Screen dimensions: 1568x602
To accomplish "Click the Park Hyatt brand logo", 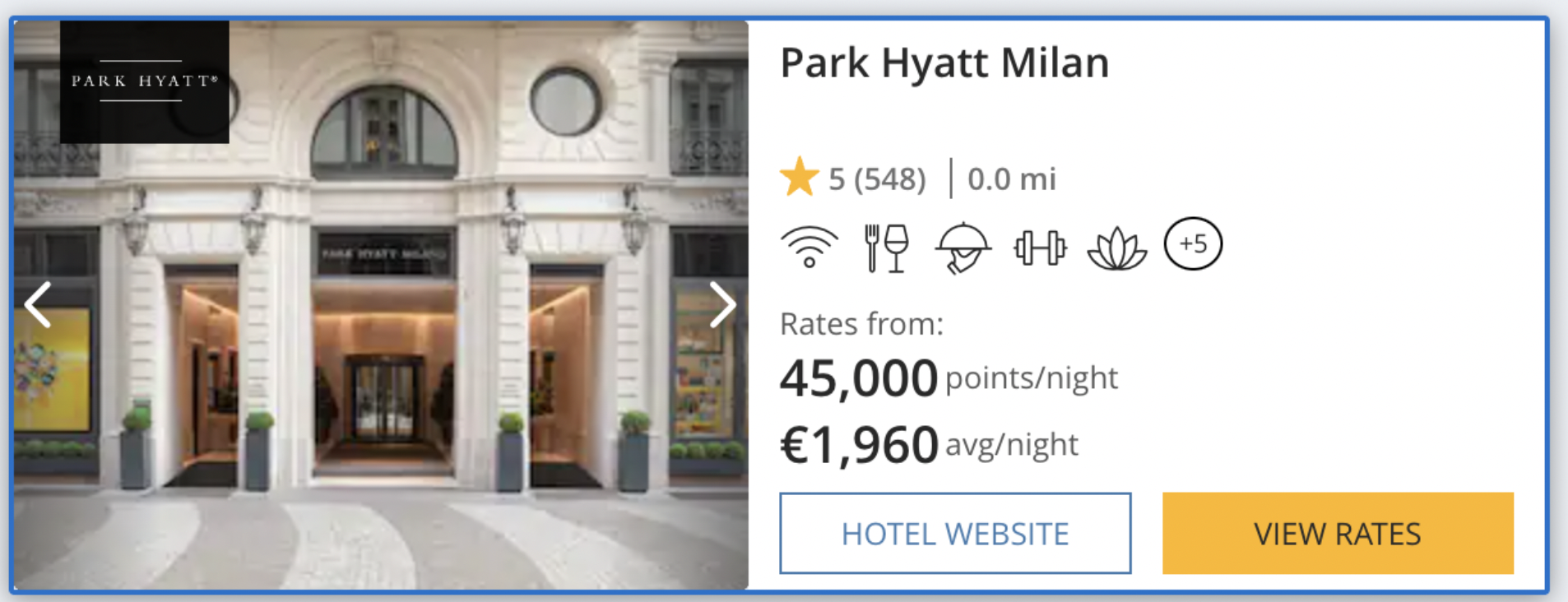I will [145, 81].
